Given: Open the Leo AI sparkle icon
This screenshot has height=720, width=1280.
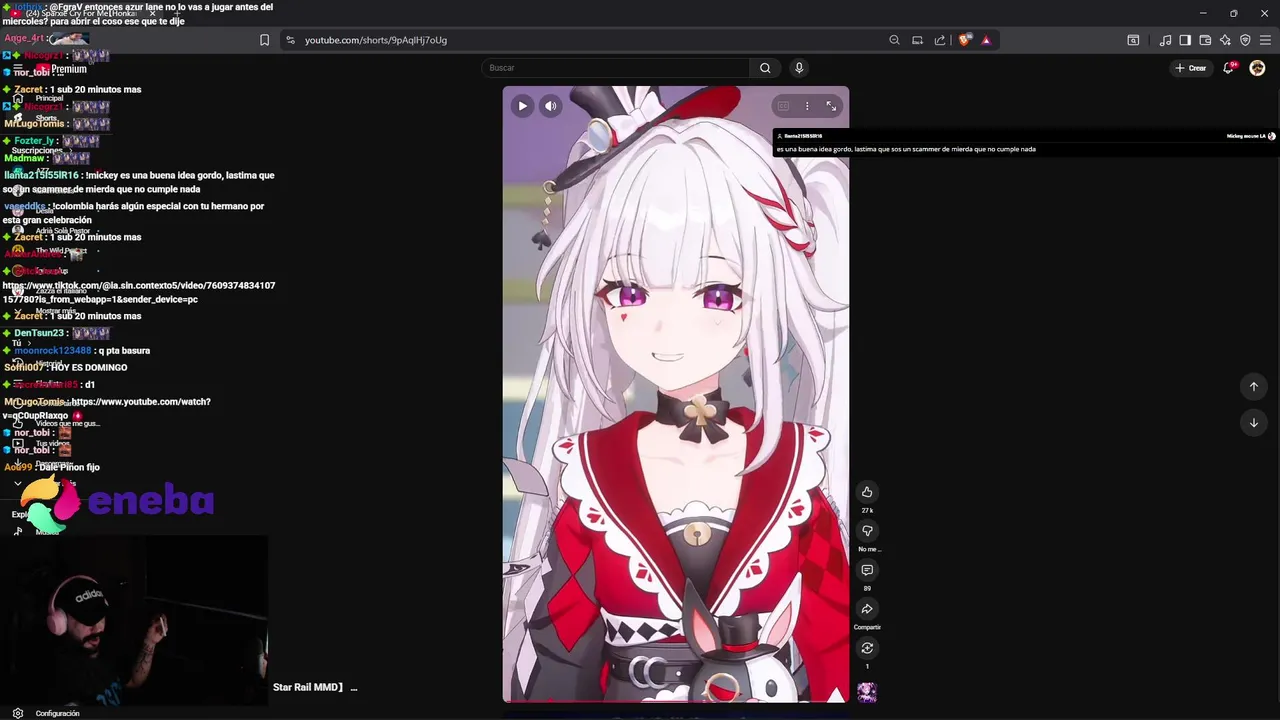Looking at the screenshot, I should pyautogui.click(x=1225, y=40).
